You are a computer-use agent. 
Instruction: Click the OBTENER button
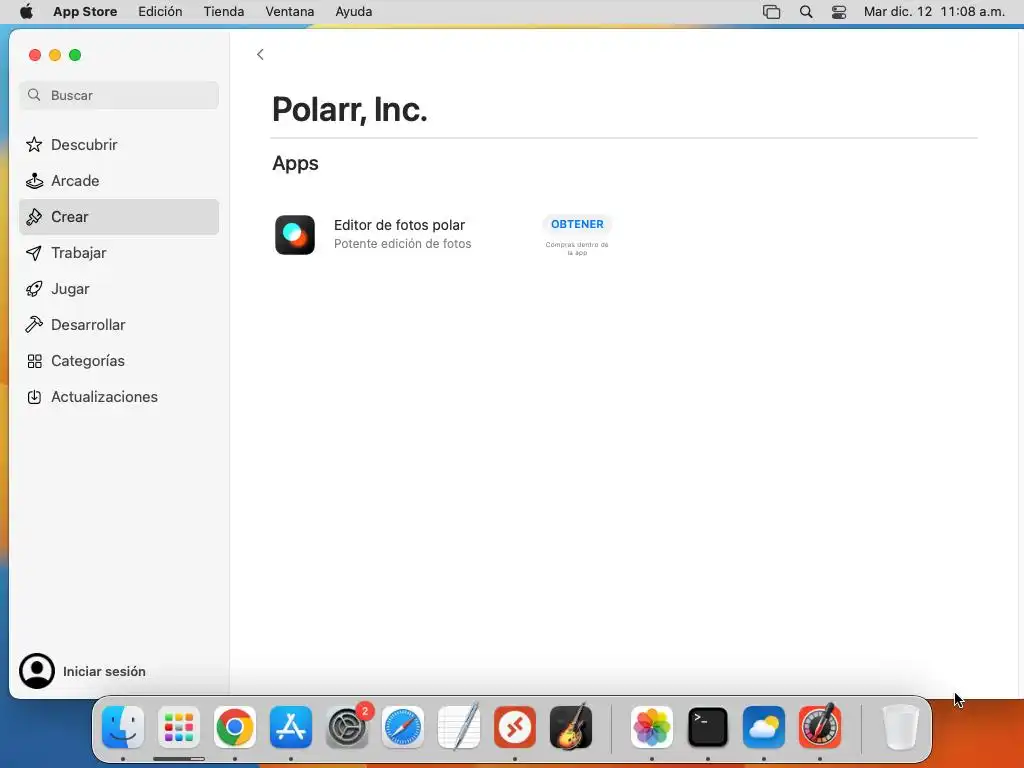click(x=577, y=224)
